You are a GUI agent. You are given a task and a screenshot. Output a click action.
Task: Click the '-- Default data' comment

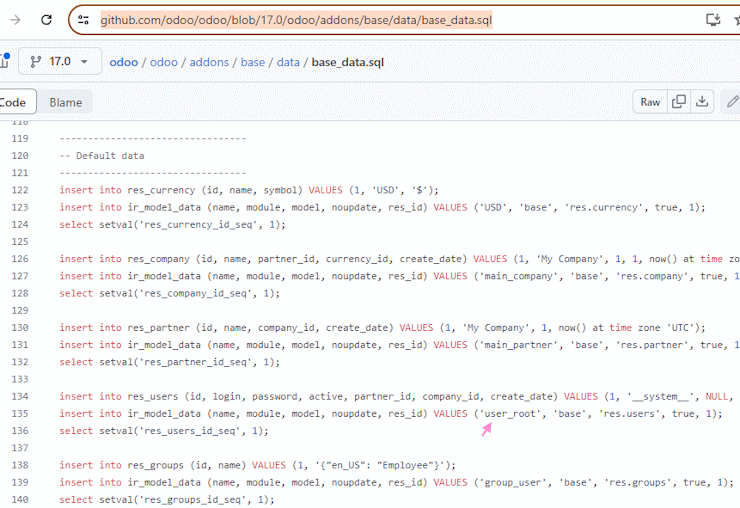[102, 156]
